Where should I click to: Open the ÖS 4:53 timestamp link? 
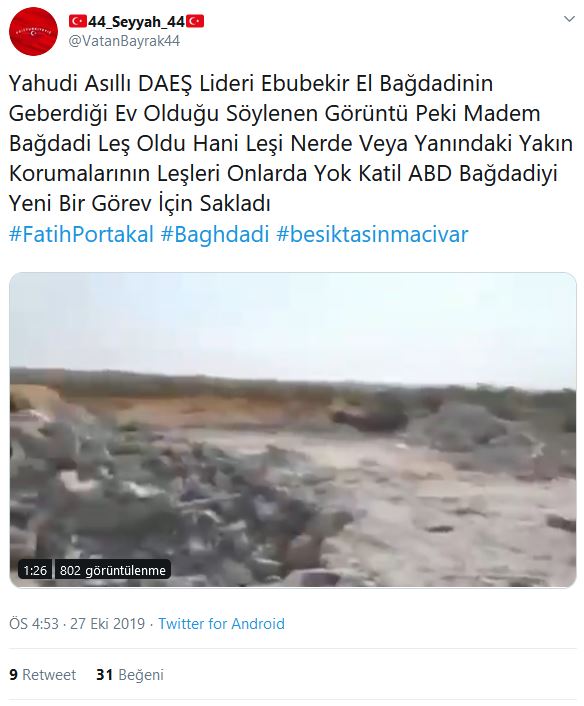pyautogui.click(x=34, y=624)
